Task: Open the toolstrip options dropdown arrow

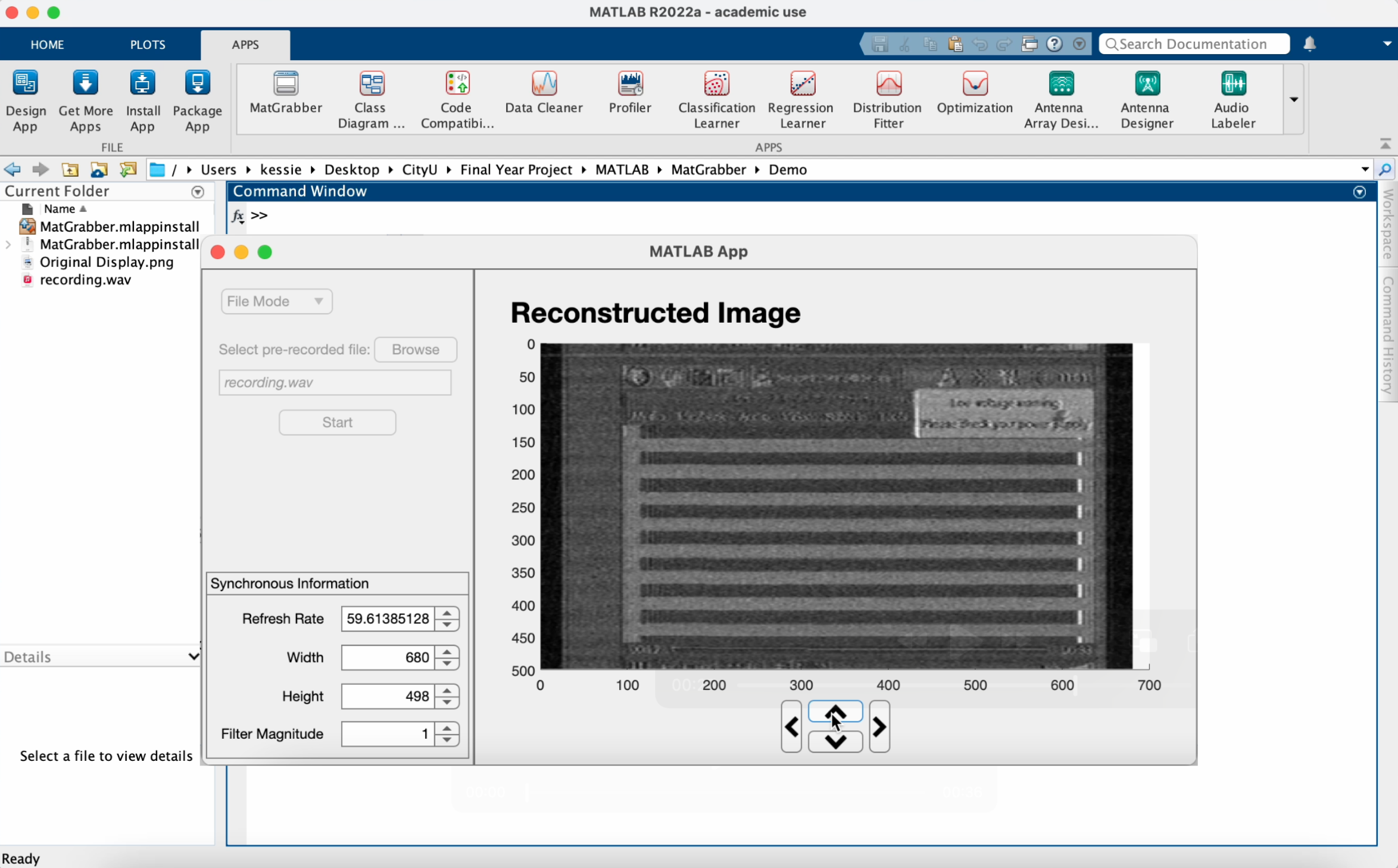Action: pyautogui.click(x=1387, y=44)
